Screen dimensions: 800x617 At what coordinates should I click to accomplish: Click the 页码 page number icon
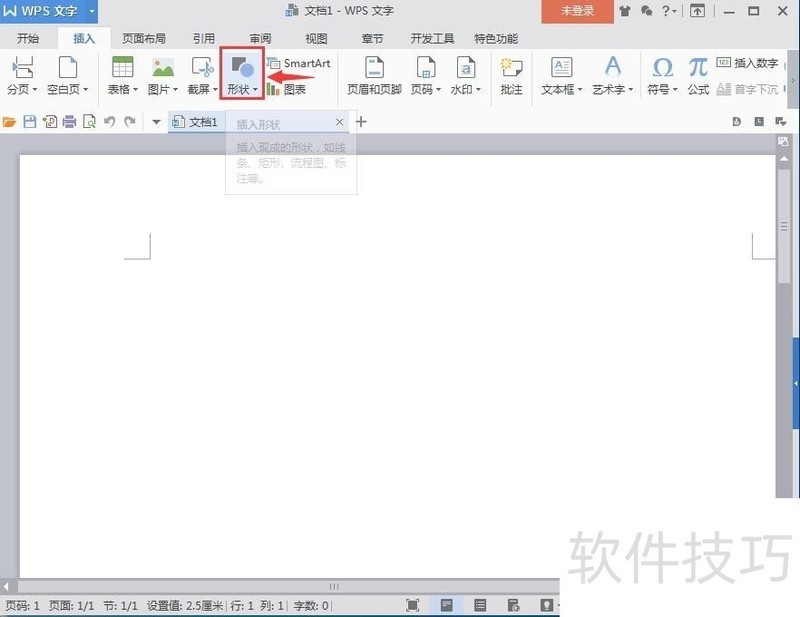click(x=426, y=67)
